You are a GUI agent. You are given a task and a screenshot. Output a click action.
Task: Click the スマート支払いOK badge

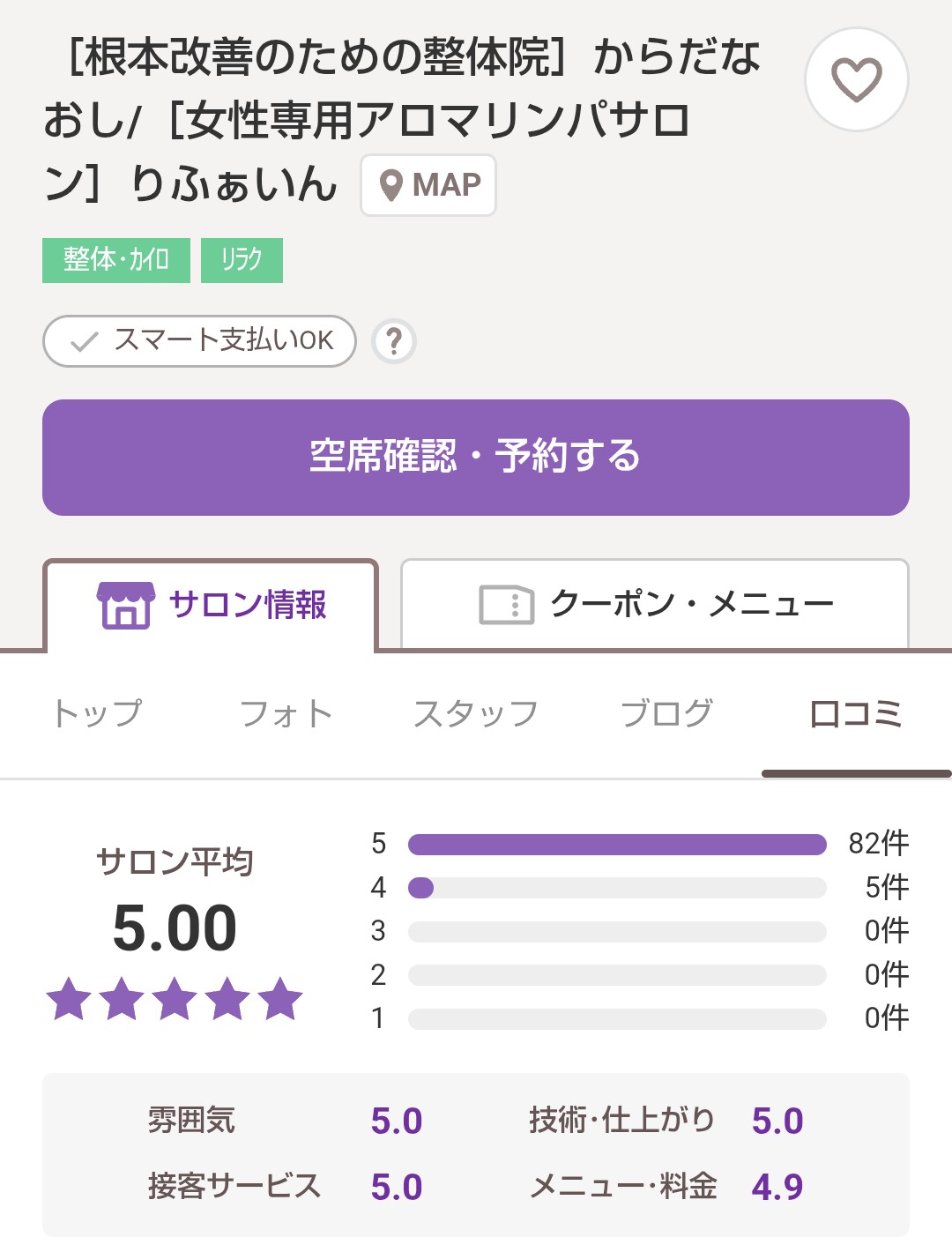pos(199,341)
